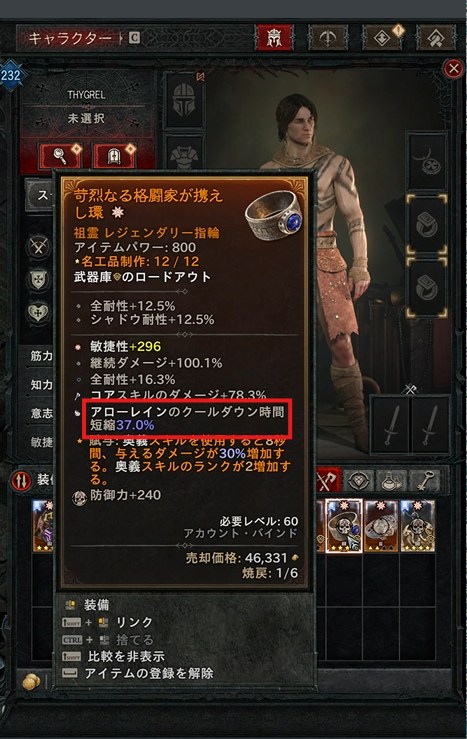
Task: Select the rightmost skull helm inventory item
Action: click(x=418, y=526)
